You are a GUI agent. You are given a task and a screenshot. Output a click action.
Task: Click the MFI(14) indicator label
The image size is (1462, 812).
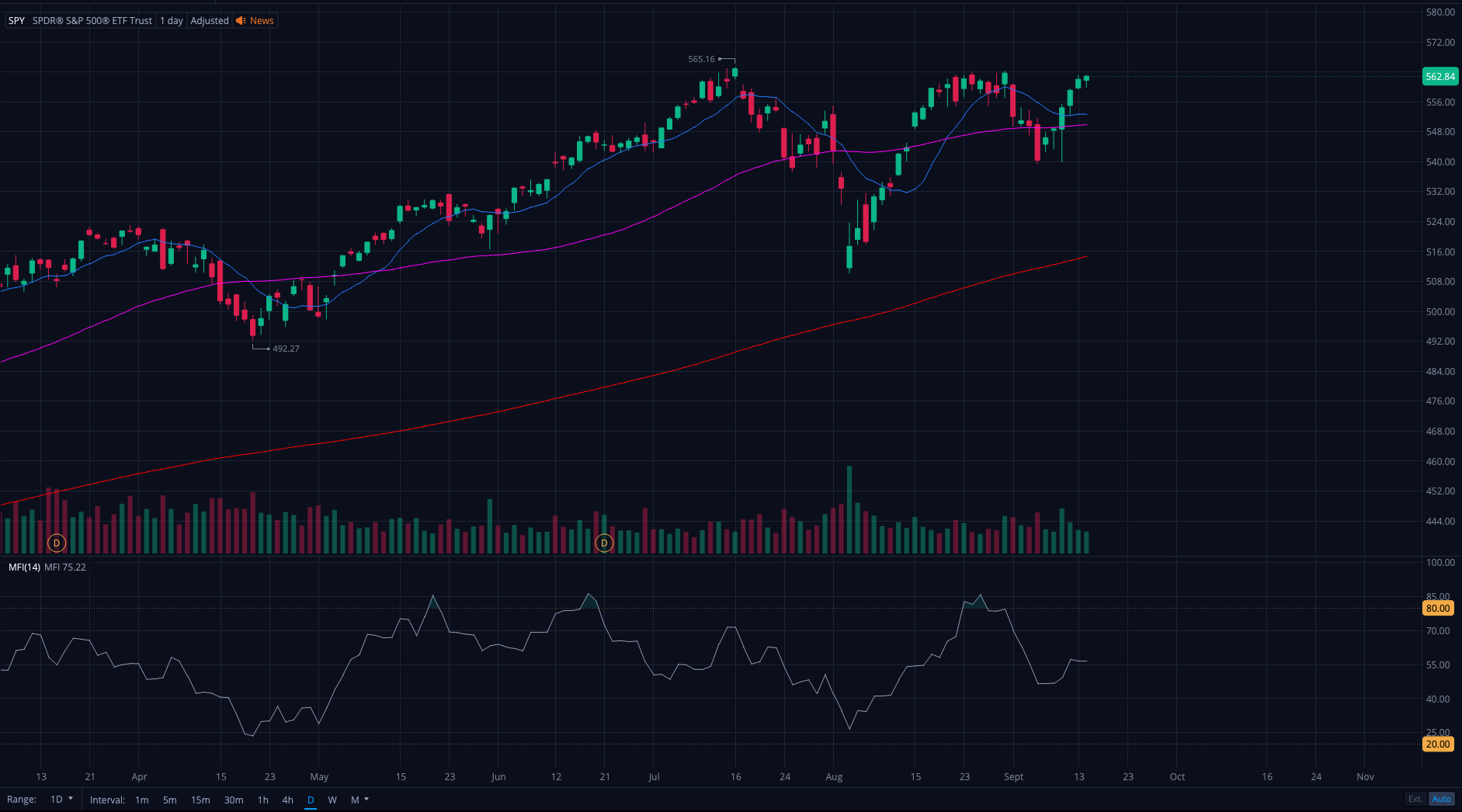click(x=24, y=567)
